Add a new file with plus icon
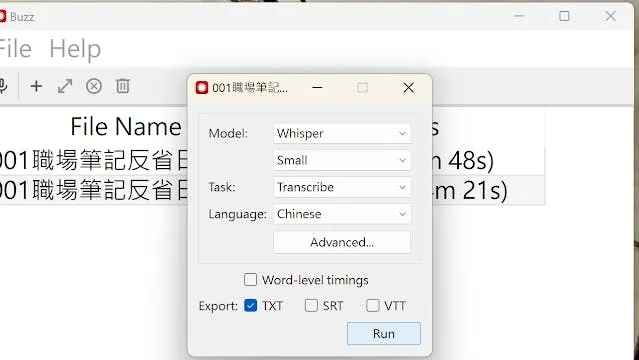This screenshot has height=360, width=639. (36, 86)
